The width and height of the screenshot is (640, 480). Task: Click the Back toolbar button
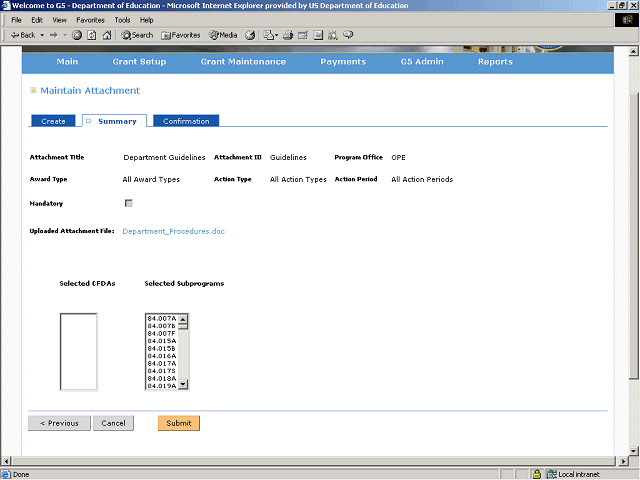click(22, 35)
